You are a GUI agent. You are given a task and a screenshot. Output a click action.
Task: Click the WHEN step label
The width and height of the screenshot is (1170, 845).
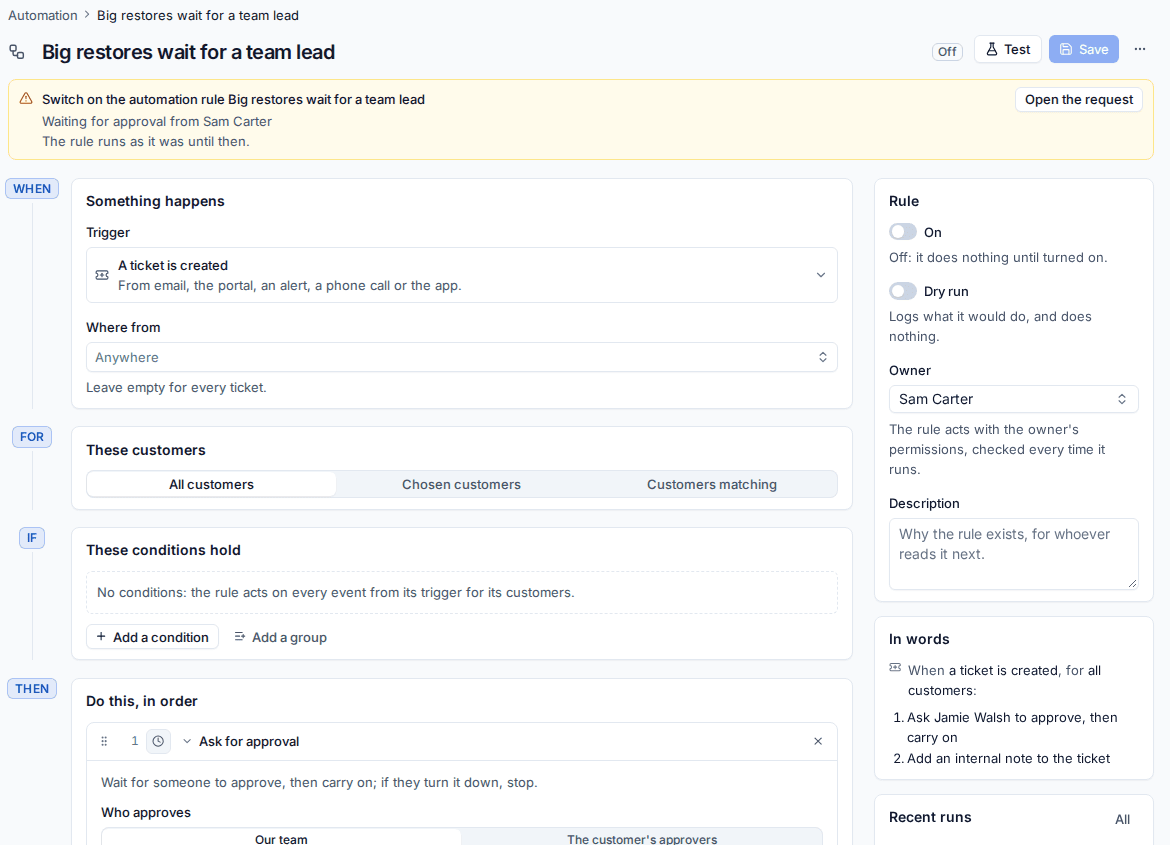tap(32, 189)
